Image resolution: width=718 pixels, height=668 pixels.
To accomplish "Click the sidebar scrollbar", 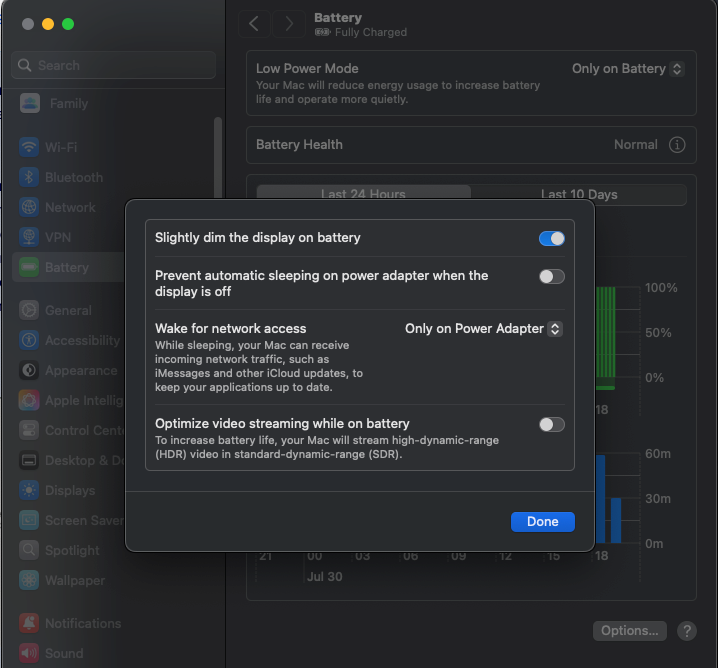I will 218,158.
